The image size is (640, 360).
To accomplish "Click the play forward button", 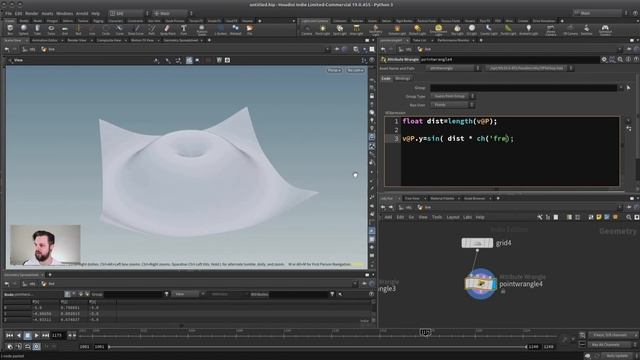I will (x=36, y=336).
